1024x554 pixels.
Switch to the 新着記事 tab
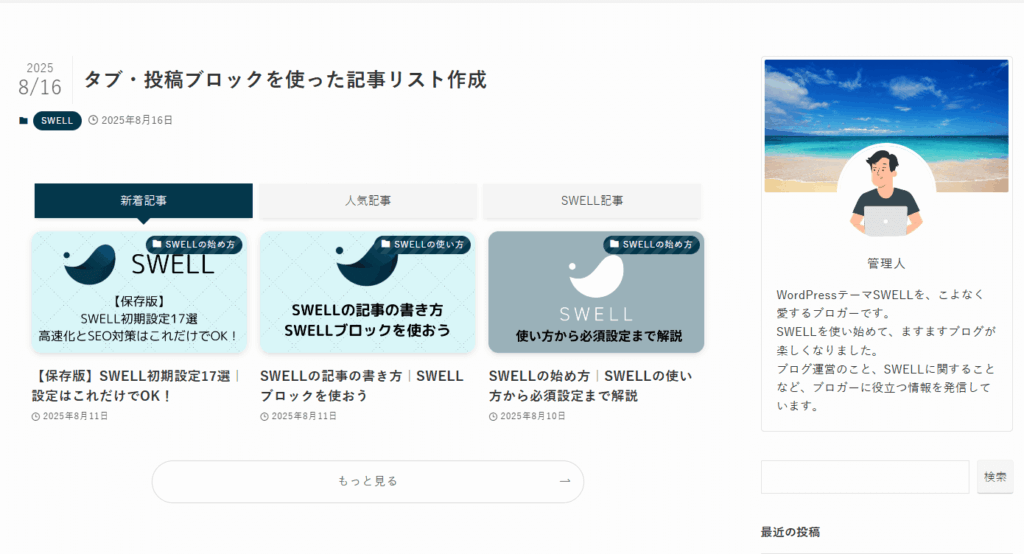point(143,201)
